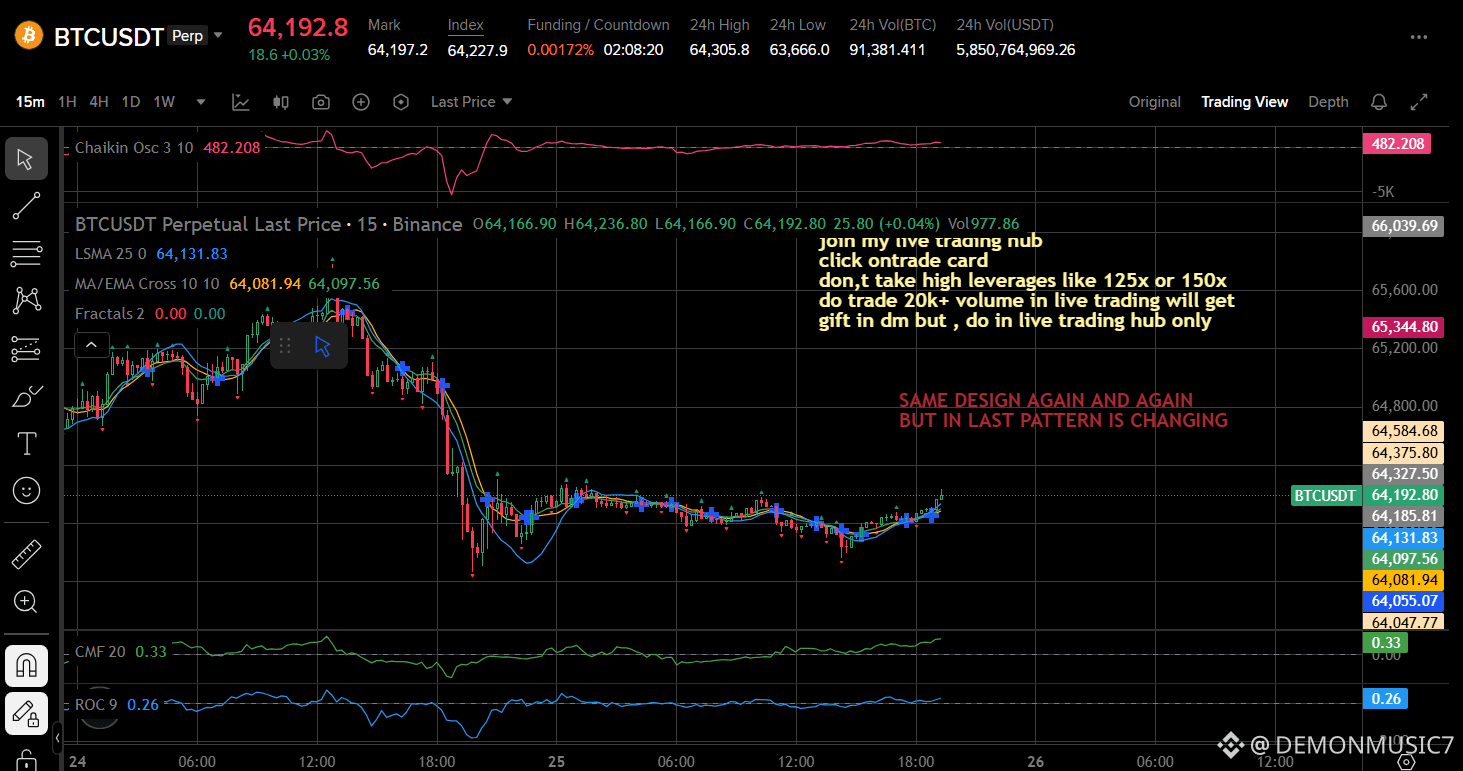Click the orange 64,081.94 price label
Viewport: 1463px width, 771px height.
[1405, 580]
